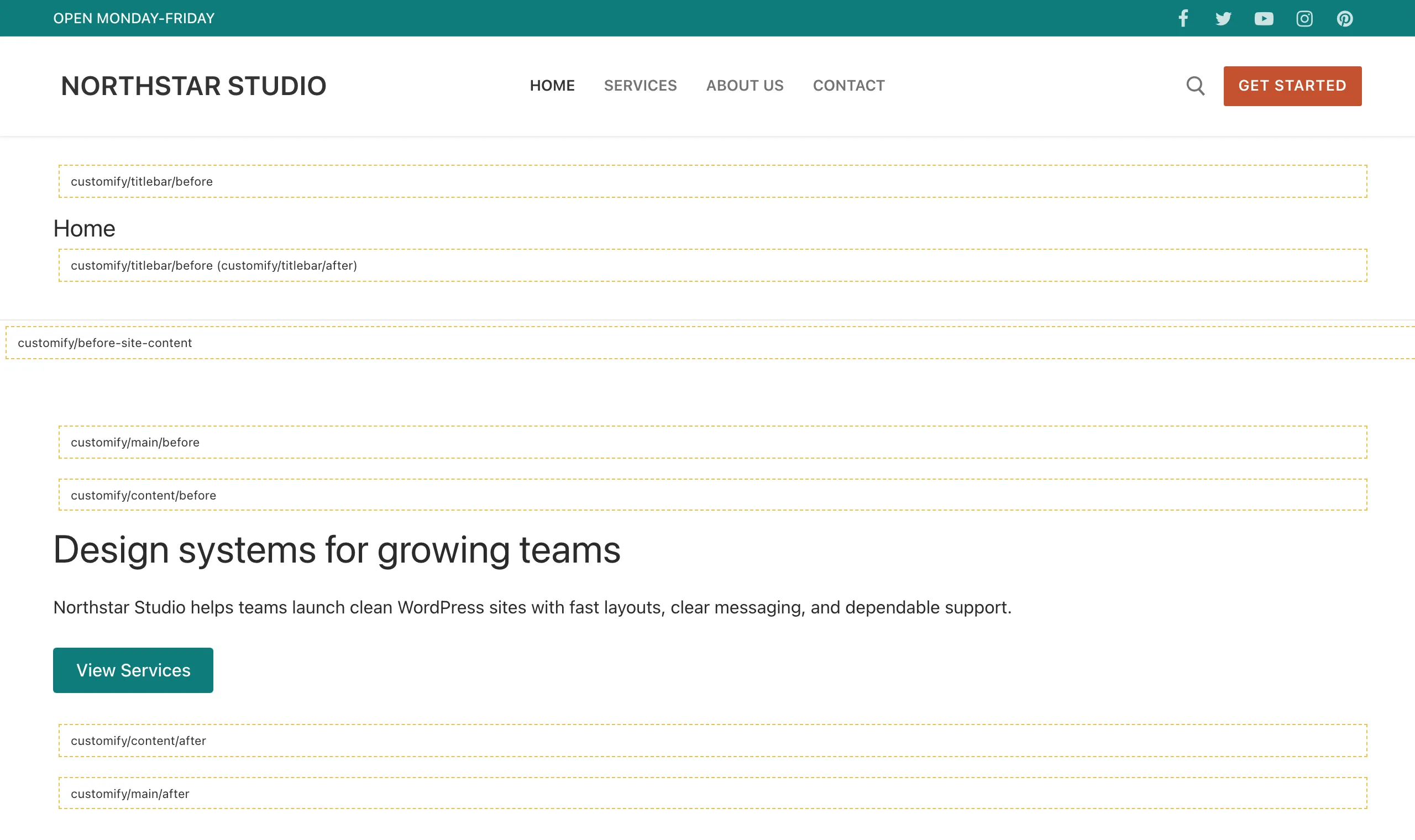Screen dimensions: 1415x840
Task: Go to the Home menu item
Action: point(552,86)
